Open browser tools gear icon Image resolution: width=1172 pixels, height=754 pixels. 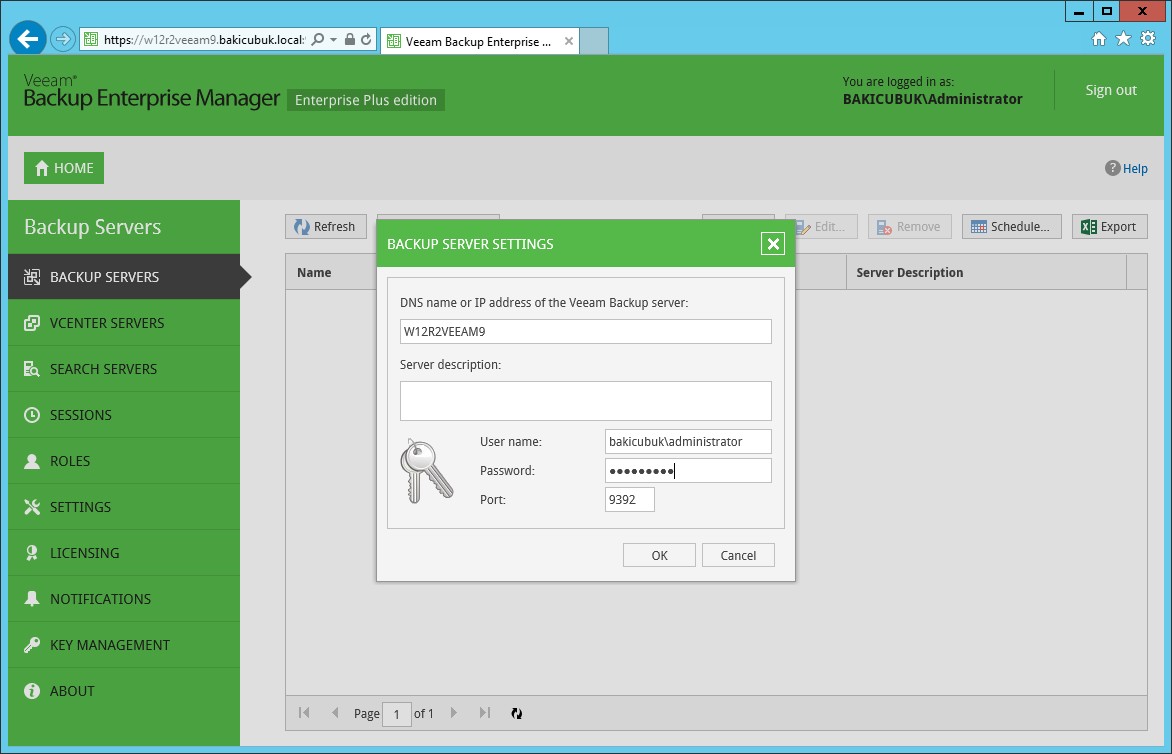coord(1148,39)
